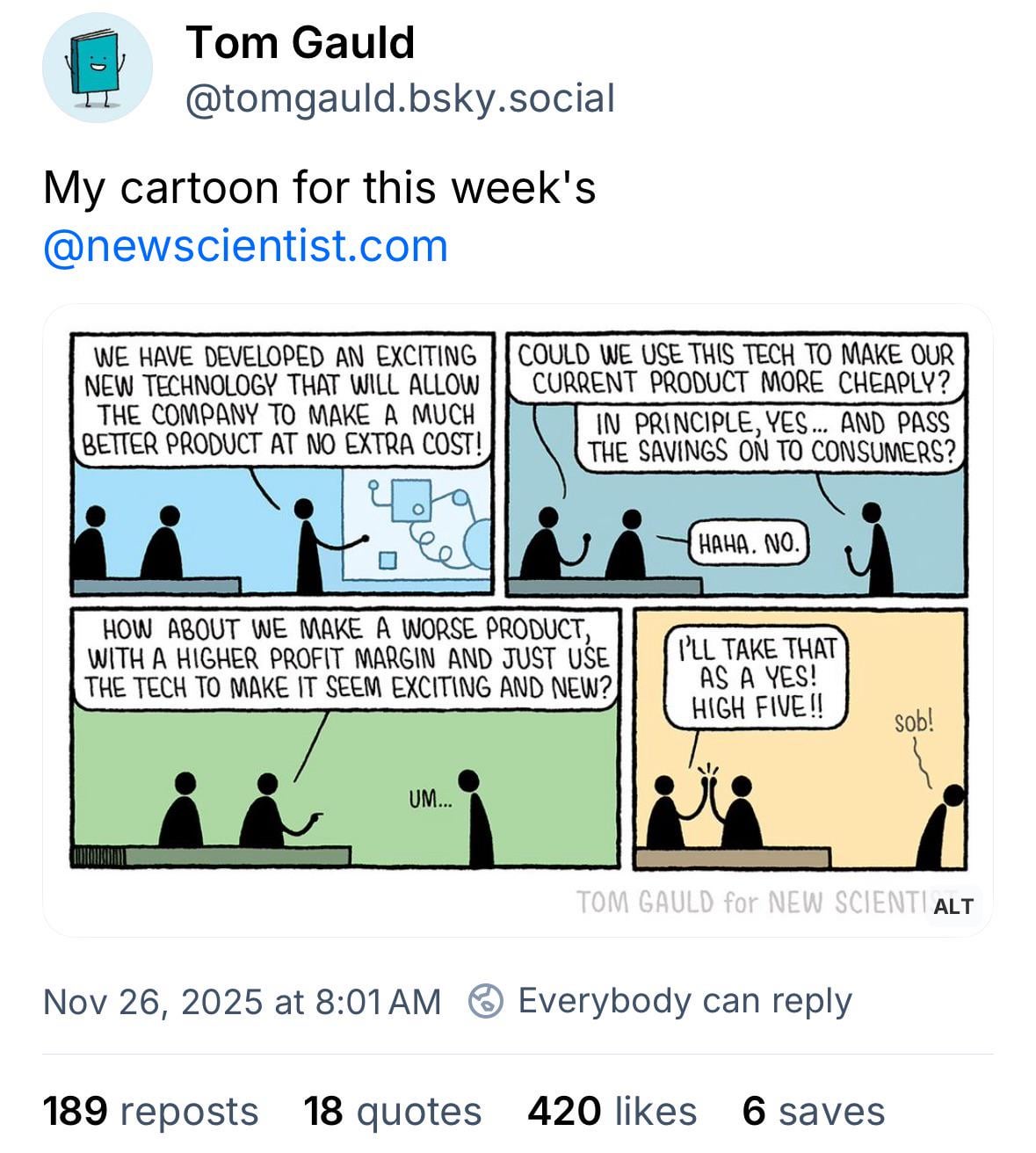Click the Nov 26, 2025 post timestamp
Screen dimensions: 1036x1153
[242, 1001]
